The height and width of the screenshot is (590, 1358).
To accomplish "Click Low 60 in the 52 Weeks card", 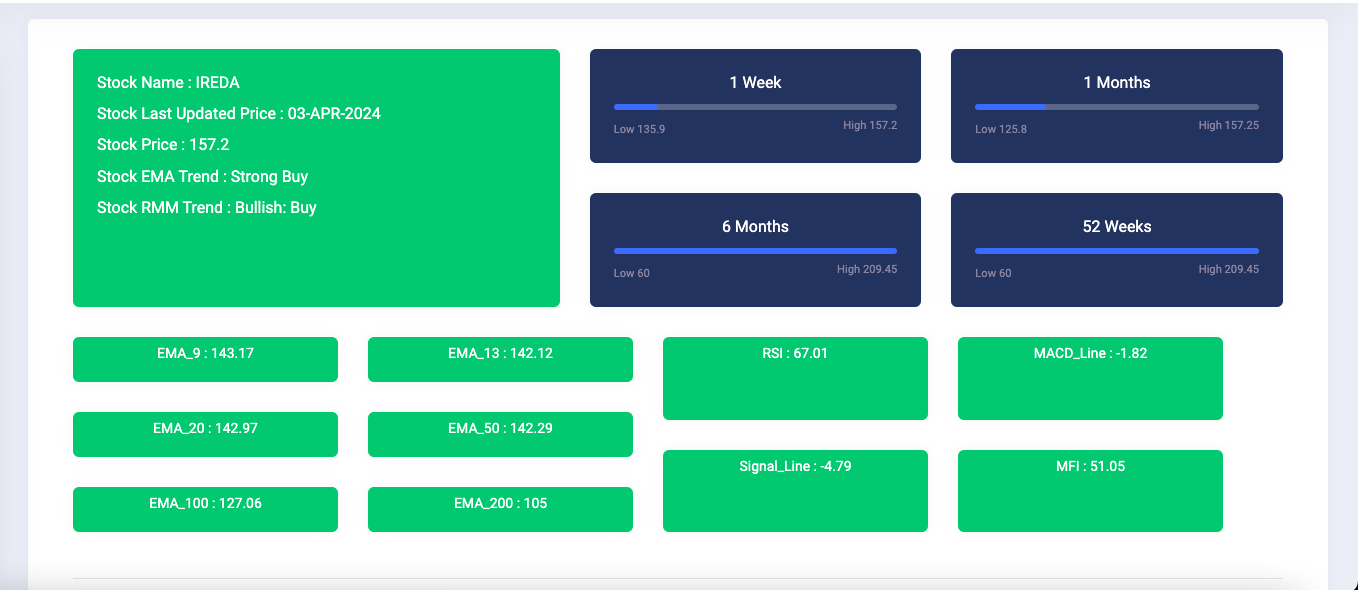I will coord(993,273).
